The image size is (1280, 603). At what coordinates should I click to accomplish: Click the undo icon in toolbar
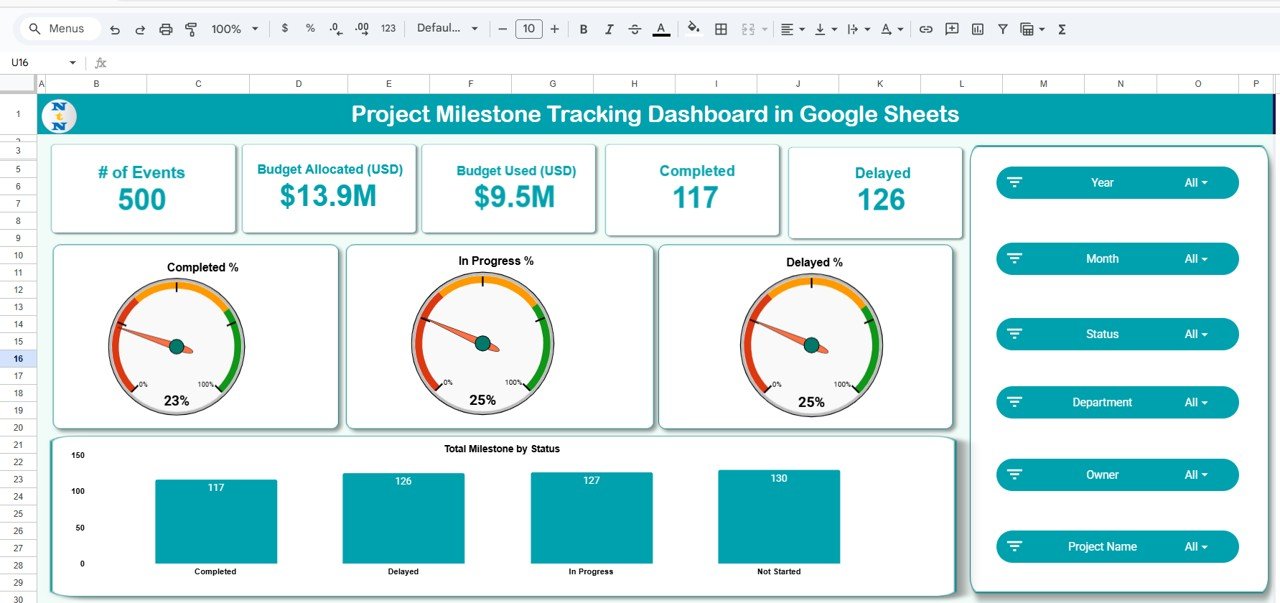115,29
